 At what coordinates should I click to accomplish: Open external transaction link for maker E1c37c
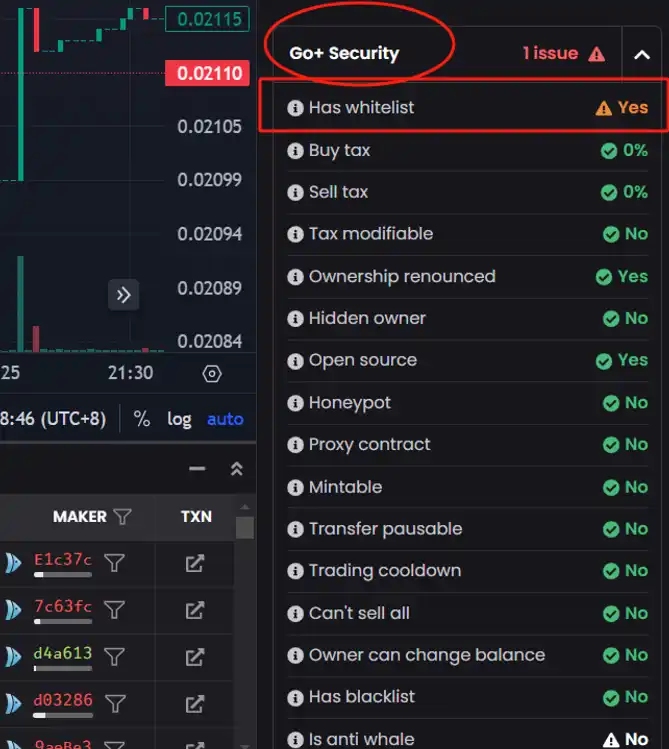(x=195, y=564)
